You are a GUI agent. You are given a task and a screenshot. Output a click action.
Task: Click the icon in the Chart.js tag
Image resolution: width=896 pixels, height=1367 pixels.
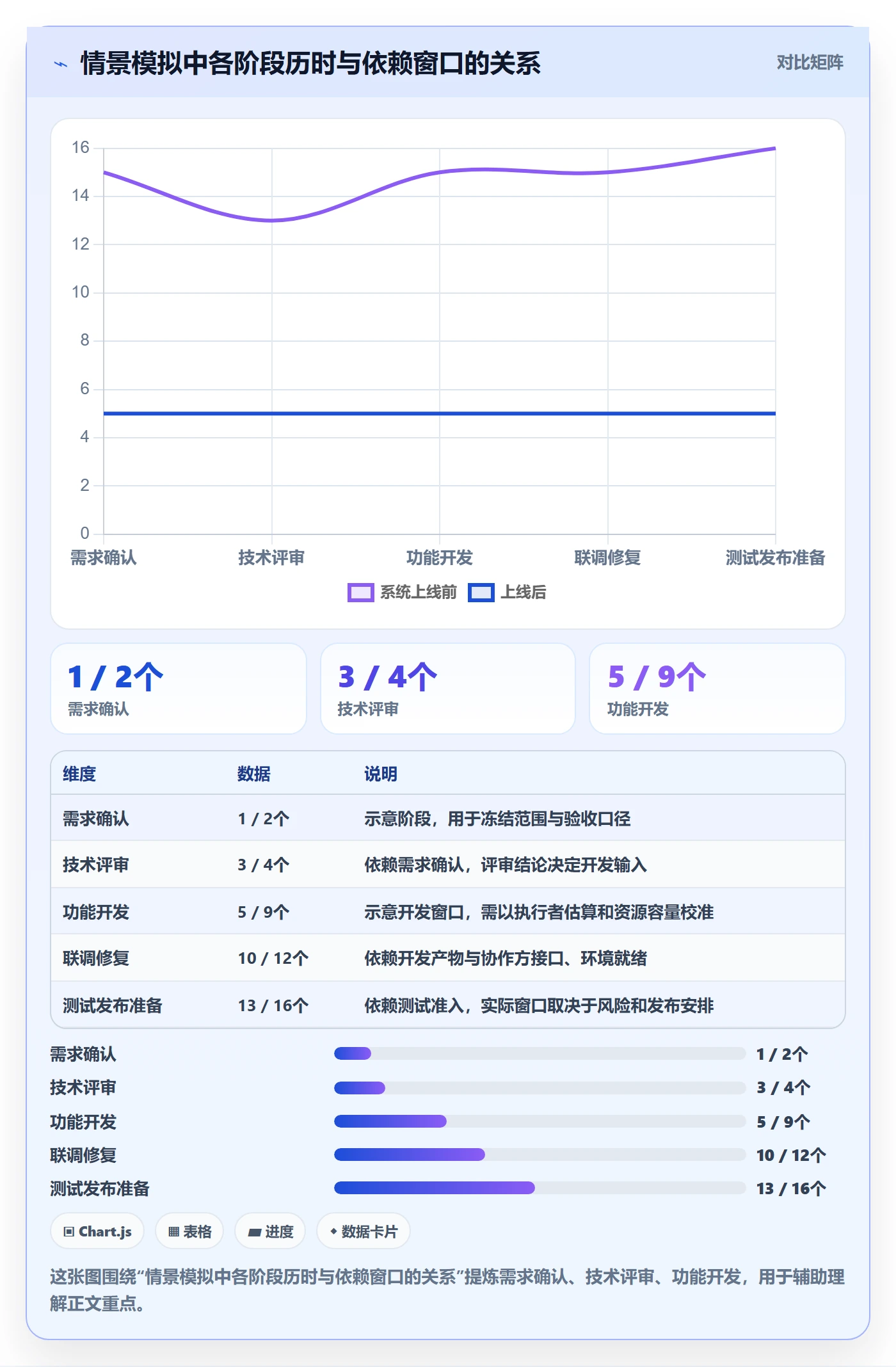[69, 1232]
